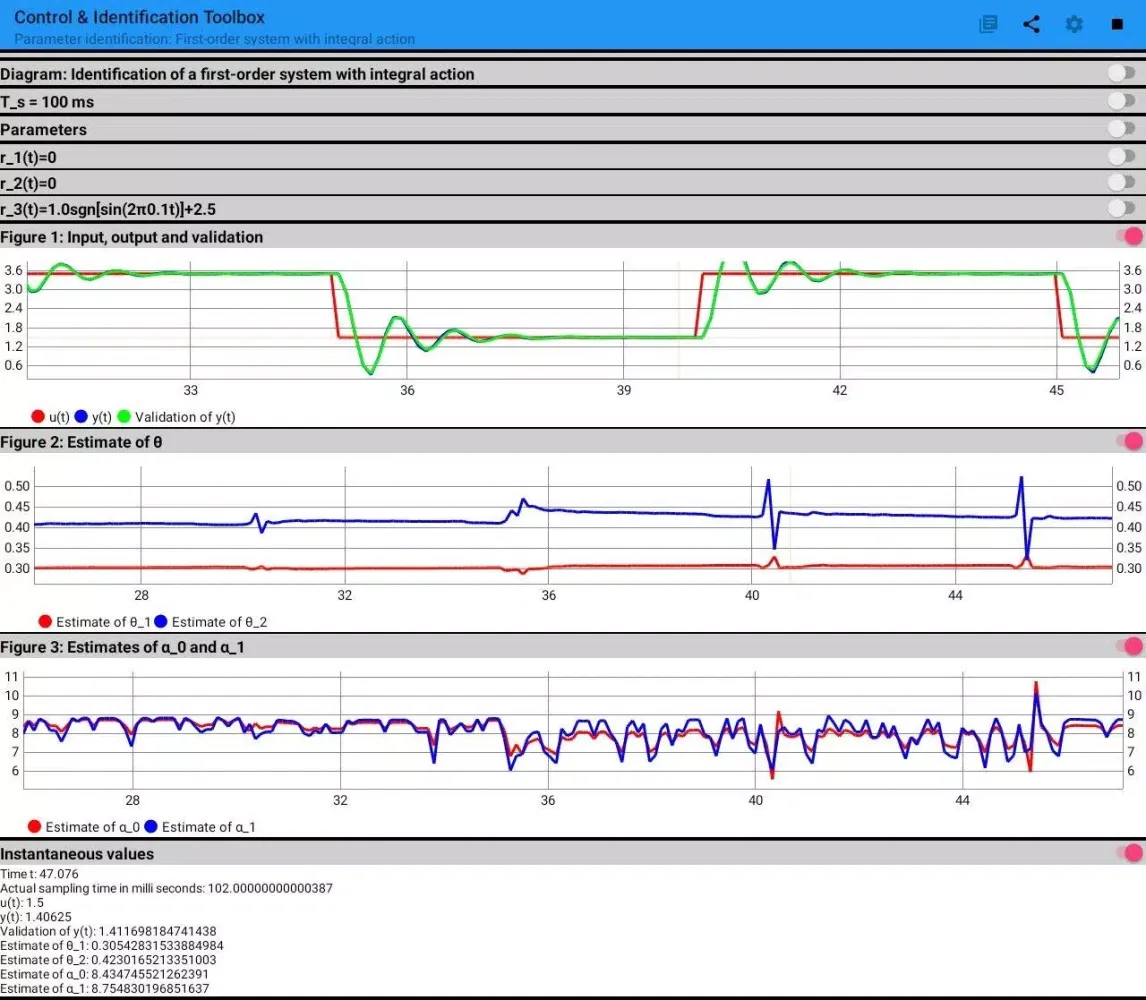This screenshot has width=1146, height=1000.
Task: Select the y(t): 1.40625 value line
Action: click(x=36, y=917)
